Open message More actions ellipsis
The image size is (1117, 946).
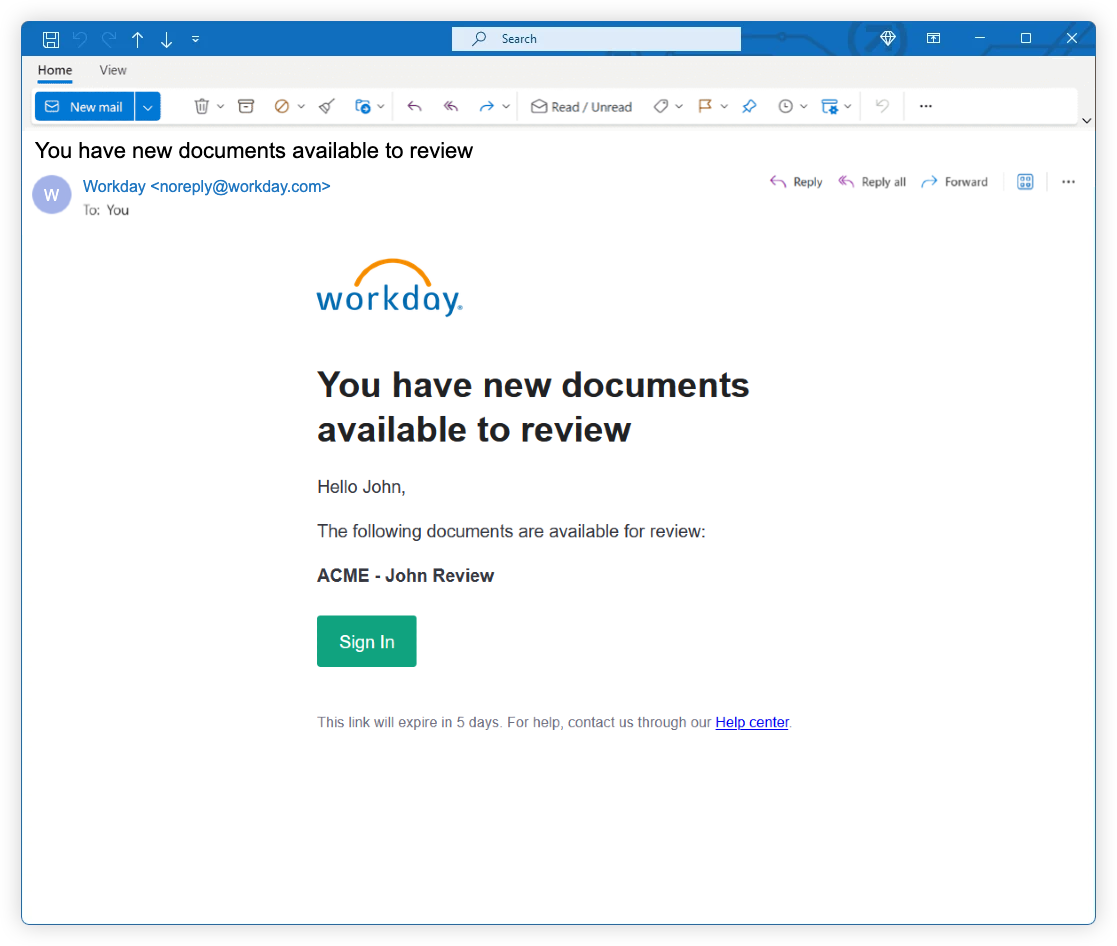pyautogui.click(x=1068, y=182)
